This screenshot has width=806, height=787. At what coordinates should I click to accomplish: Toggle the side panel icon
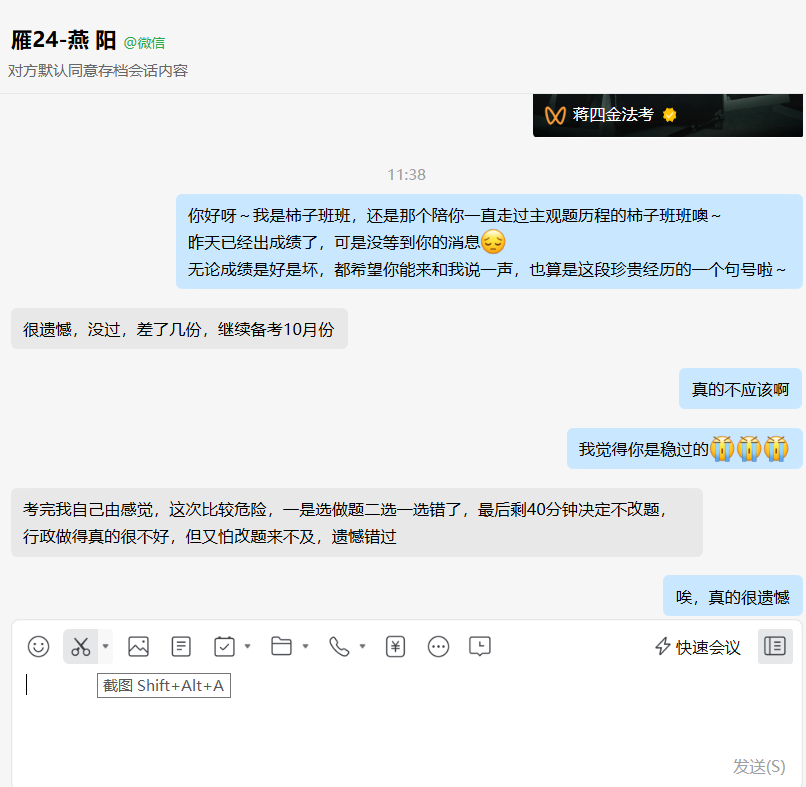click(x=775, y=646)
